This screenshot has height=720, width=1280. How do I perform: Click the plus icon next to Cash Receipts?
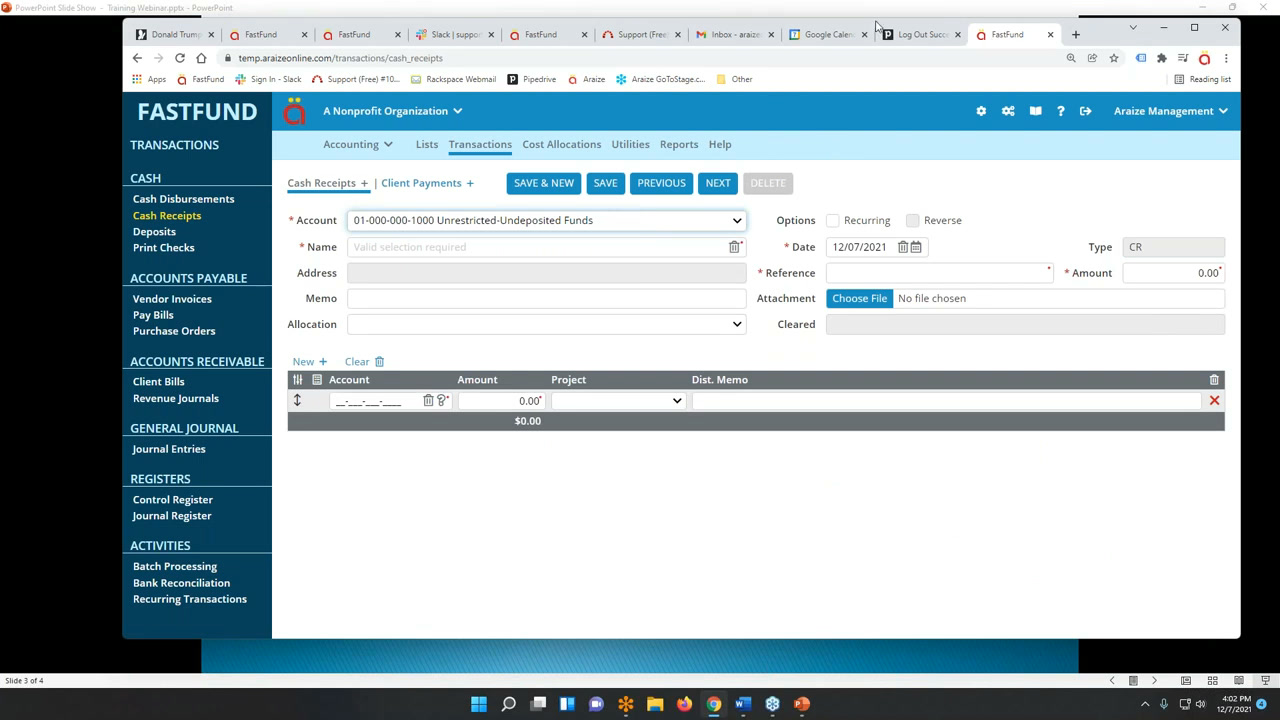pyautogui.click(x=364, y=183)
